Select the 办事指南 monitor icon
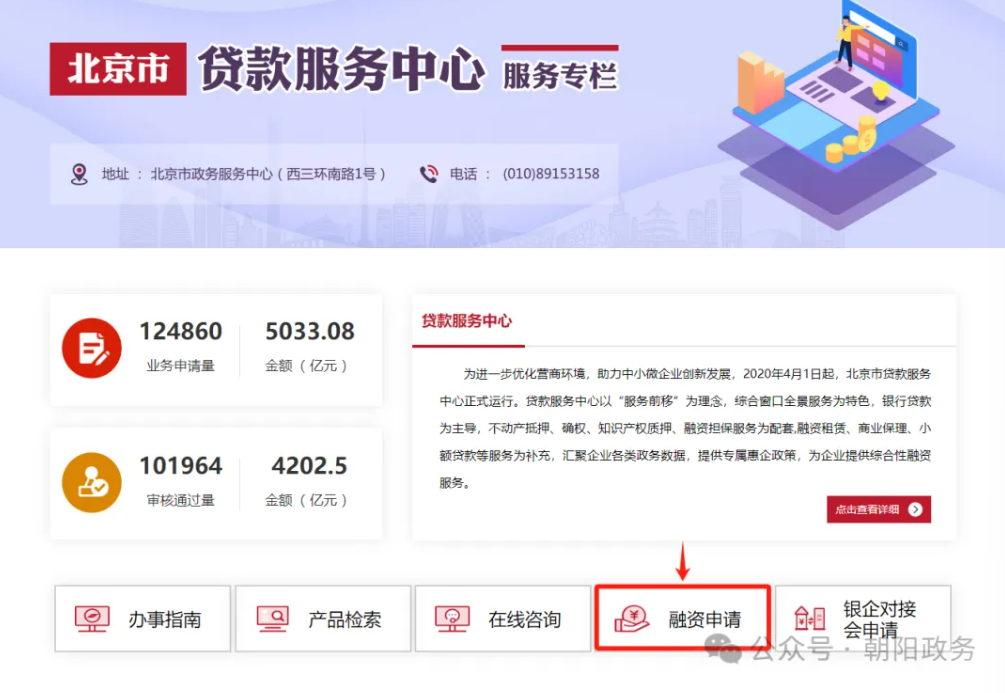1005x693 pixels. click(x=91, y=618)
